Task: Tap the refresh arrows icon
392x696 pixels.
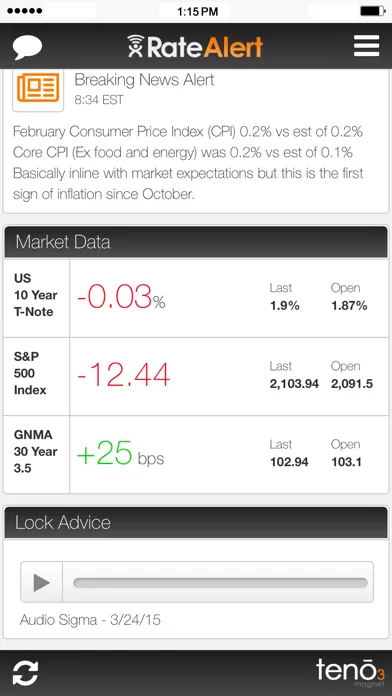Action: (x=25, y=673)
